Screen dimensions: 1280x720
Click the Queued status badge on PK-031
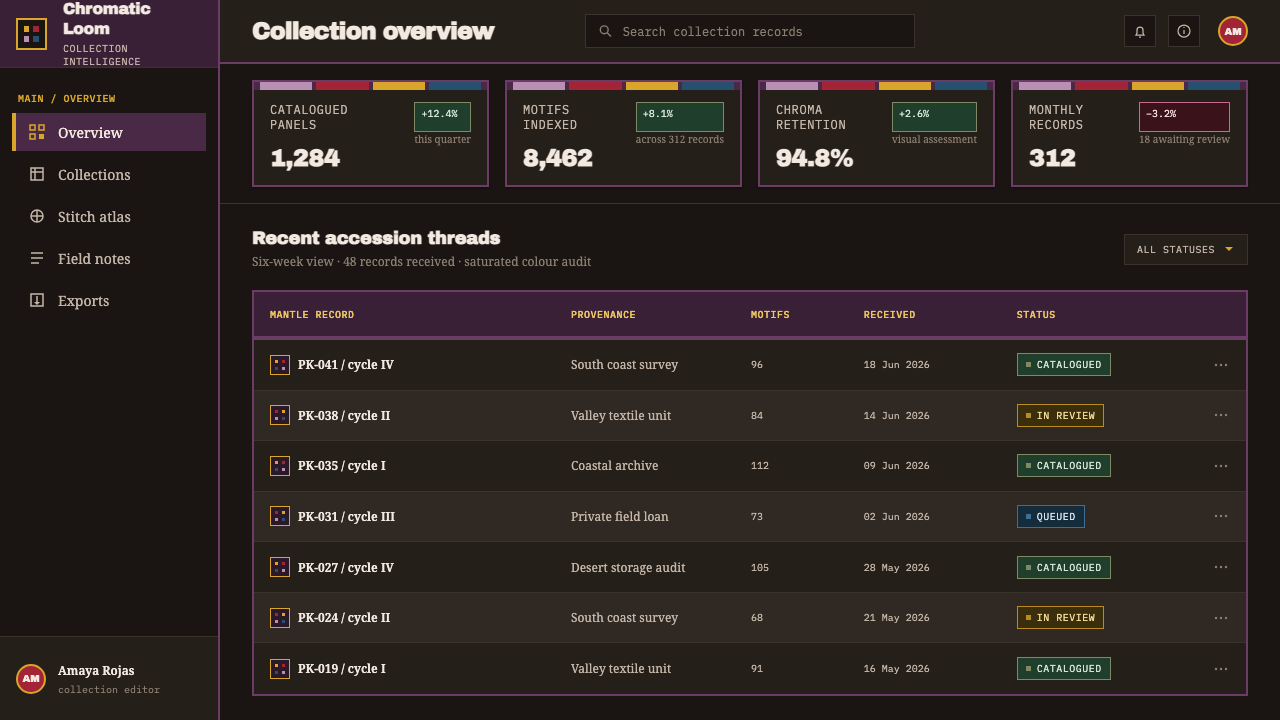[1051, 516]
